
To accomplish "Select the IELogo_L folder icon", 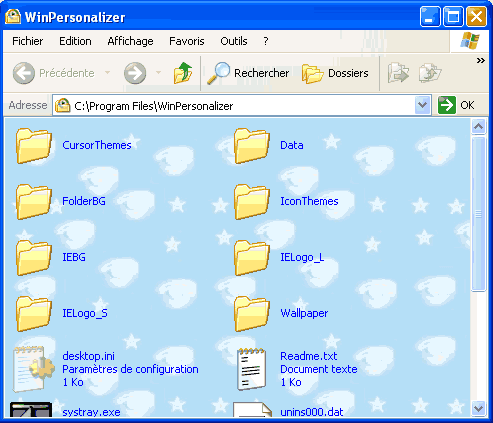I will [252, 258].
